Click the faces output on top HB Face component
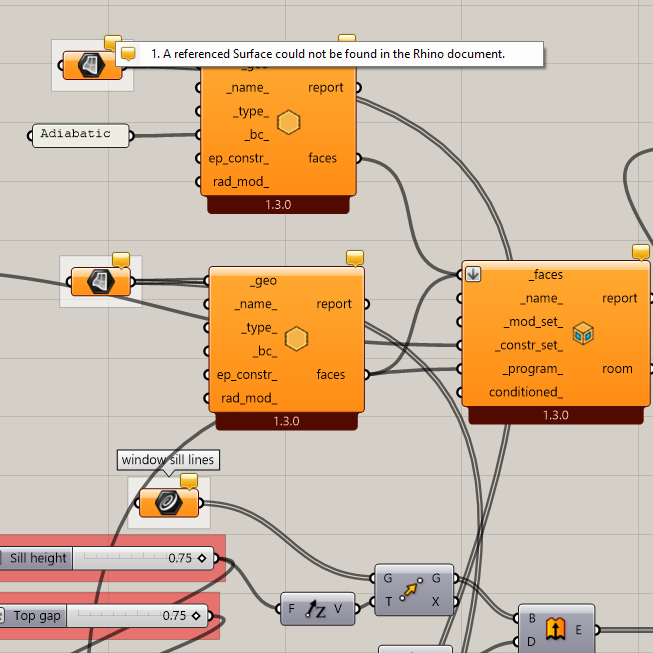 (322, 158)
